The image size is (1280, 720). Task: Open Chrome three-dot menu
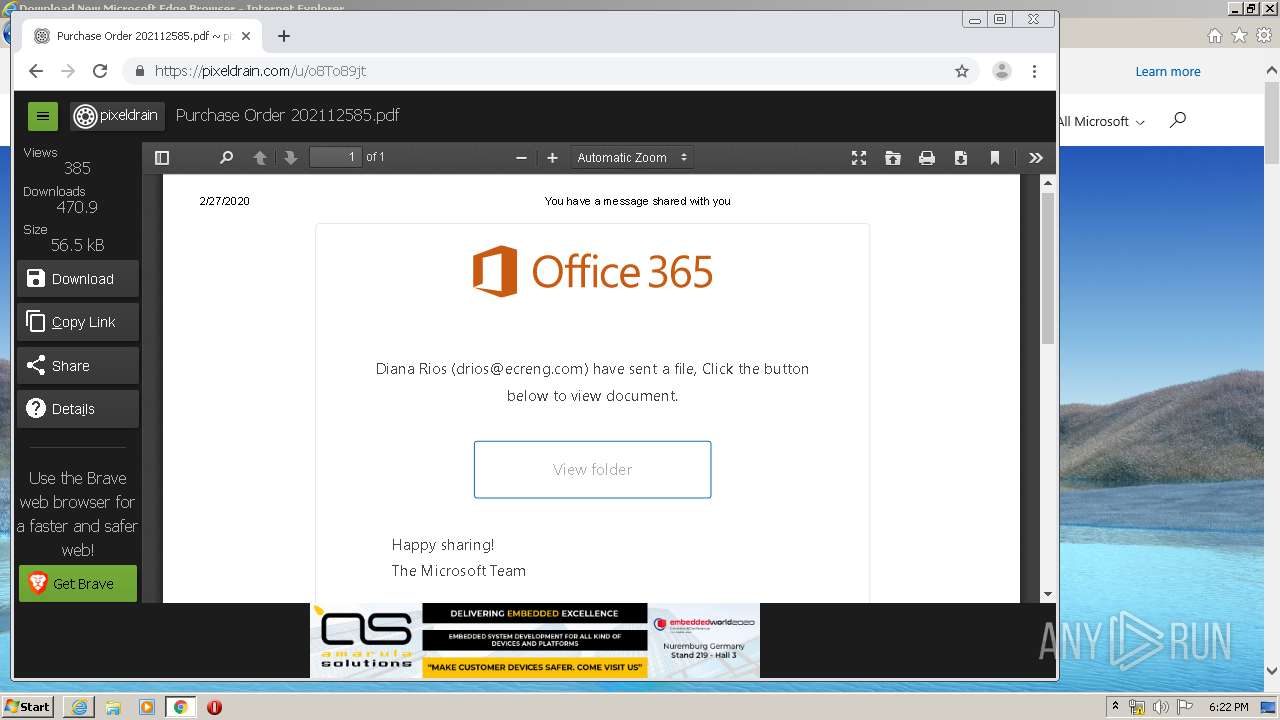[x=1034, y=71]
